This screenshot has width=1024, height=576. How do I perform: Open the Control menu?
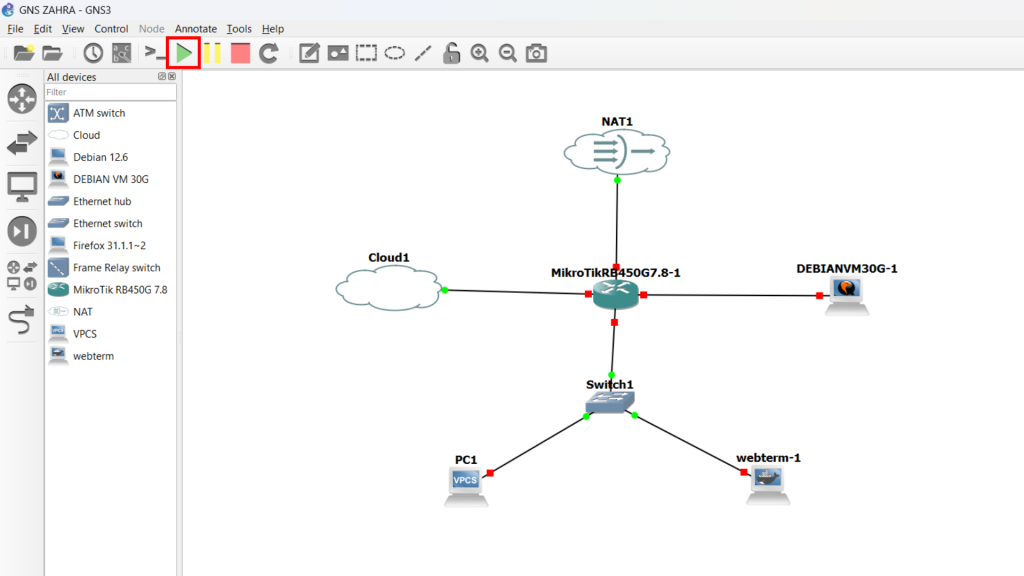(111, 29)
